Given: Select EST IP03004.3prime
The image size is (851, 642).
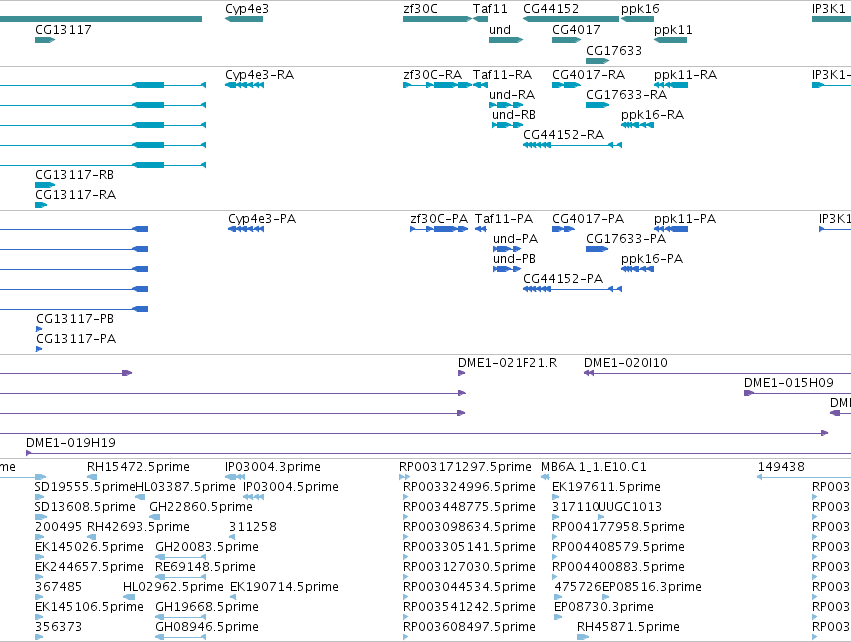Looking at the screenshot, I should pos(234,477).
